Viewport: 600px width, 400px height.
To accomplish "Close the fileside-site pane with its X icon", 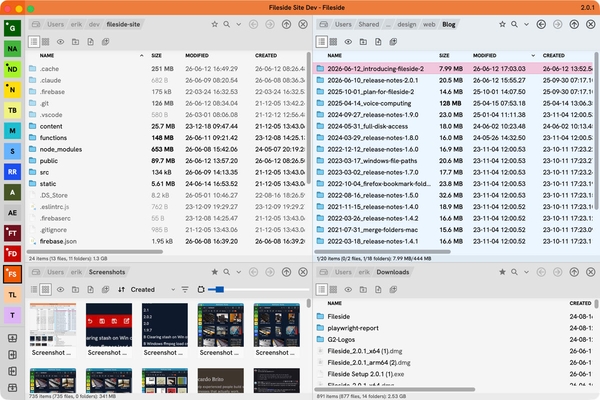I will (303, 24).
